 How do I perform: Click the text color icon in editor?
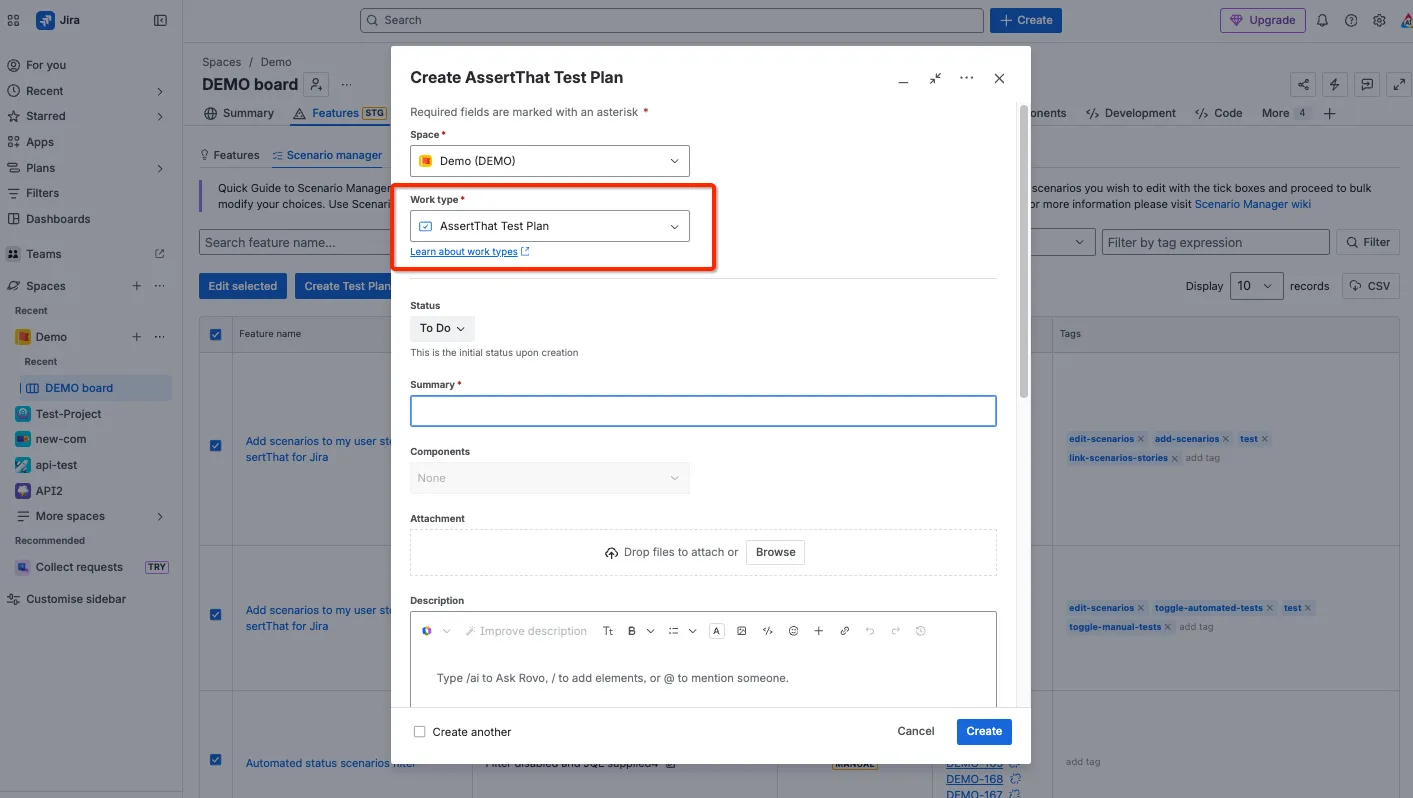pos(717,631)
